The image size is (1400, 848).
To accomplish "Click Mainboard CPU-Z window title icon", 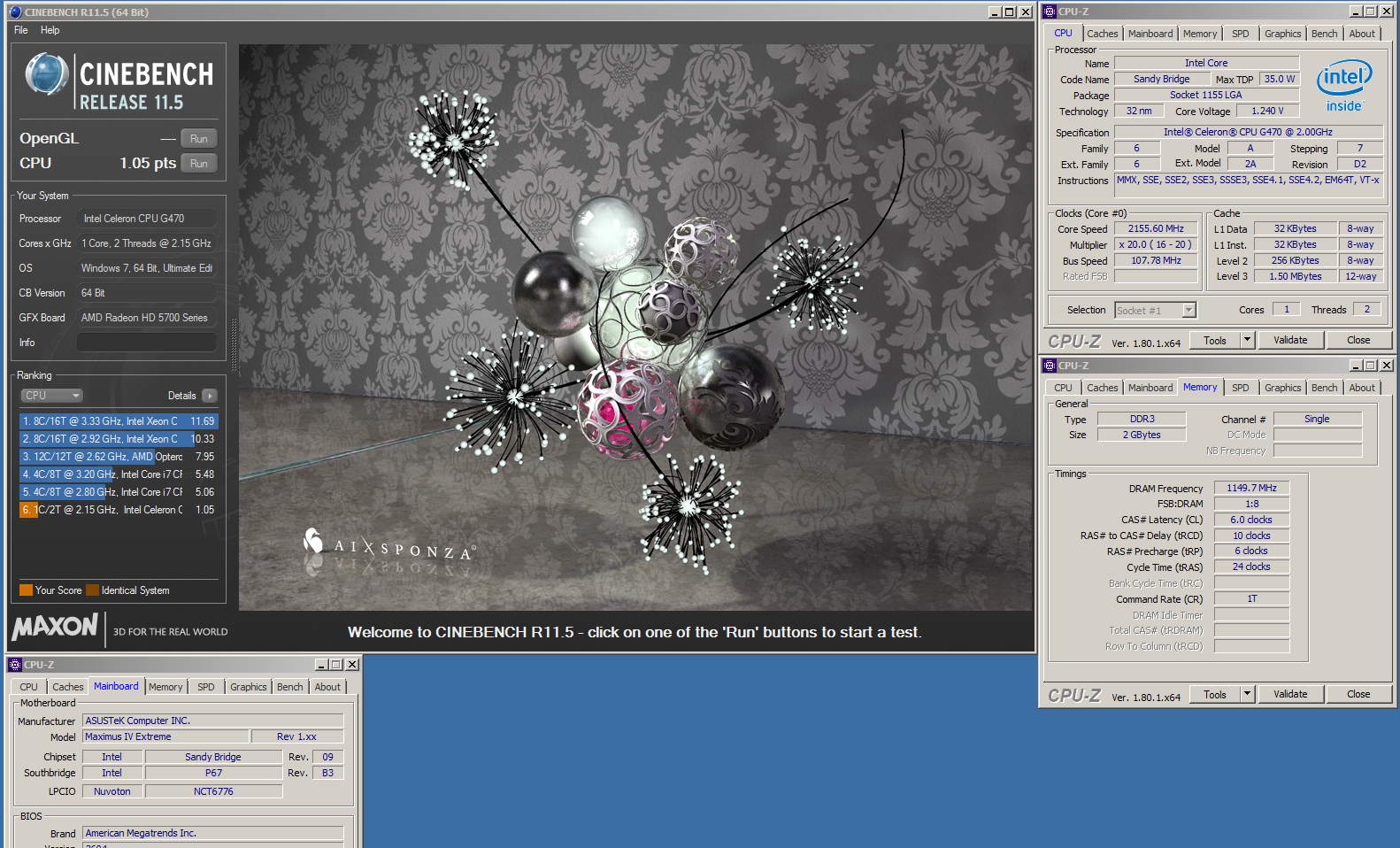I will point(15,665).
